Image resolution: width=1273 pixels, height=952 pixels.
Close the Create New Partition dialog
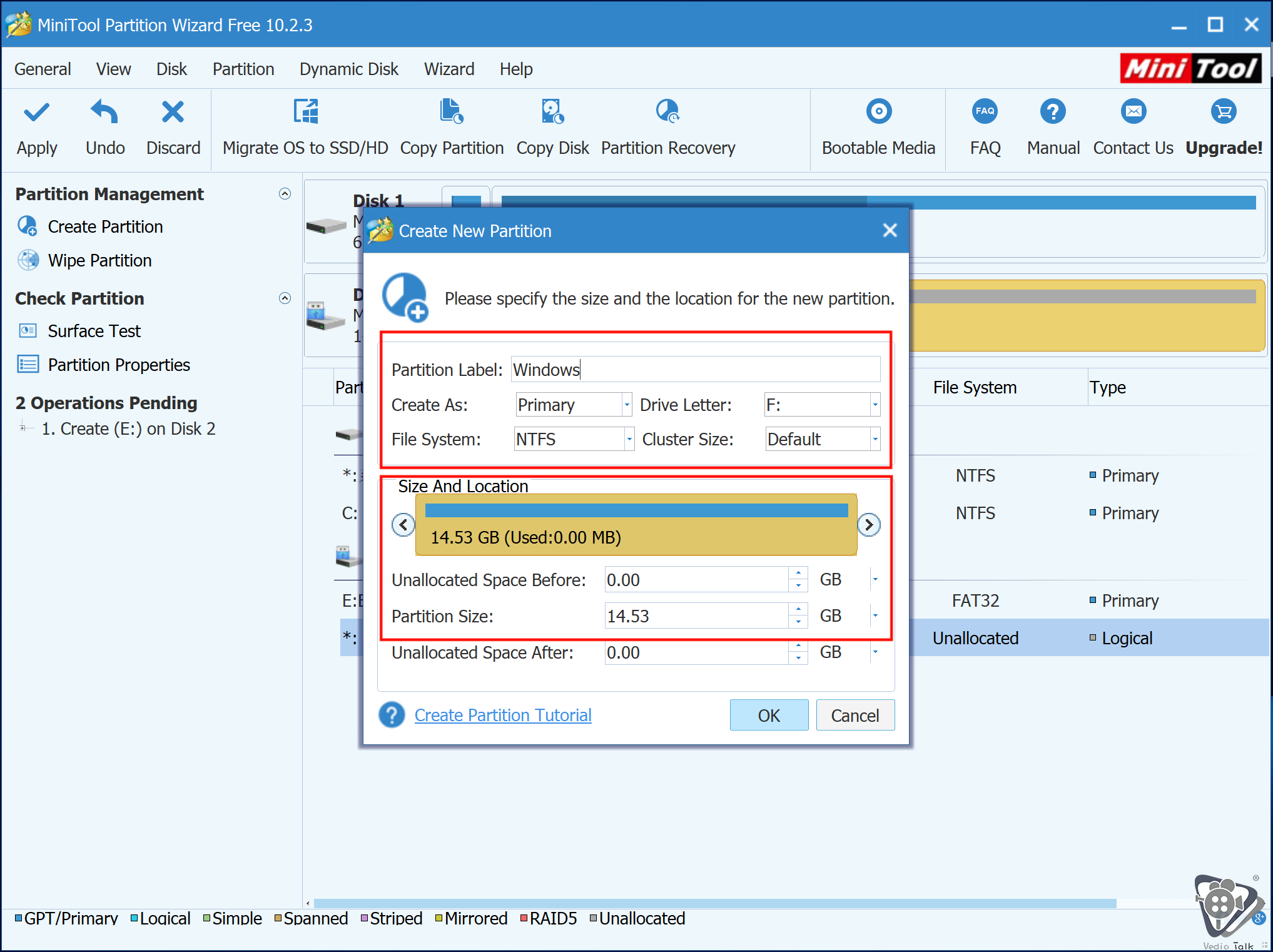[890, 230]
